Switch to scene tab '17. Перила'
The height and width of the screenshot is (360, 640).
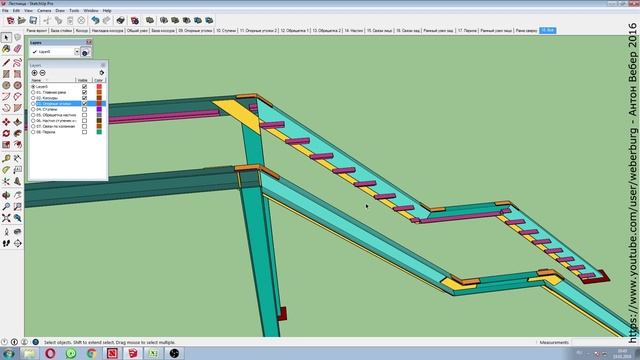(467, 31)
